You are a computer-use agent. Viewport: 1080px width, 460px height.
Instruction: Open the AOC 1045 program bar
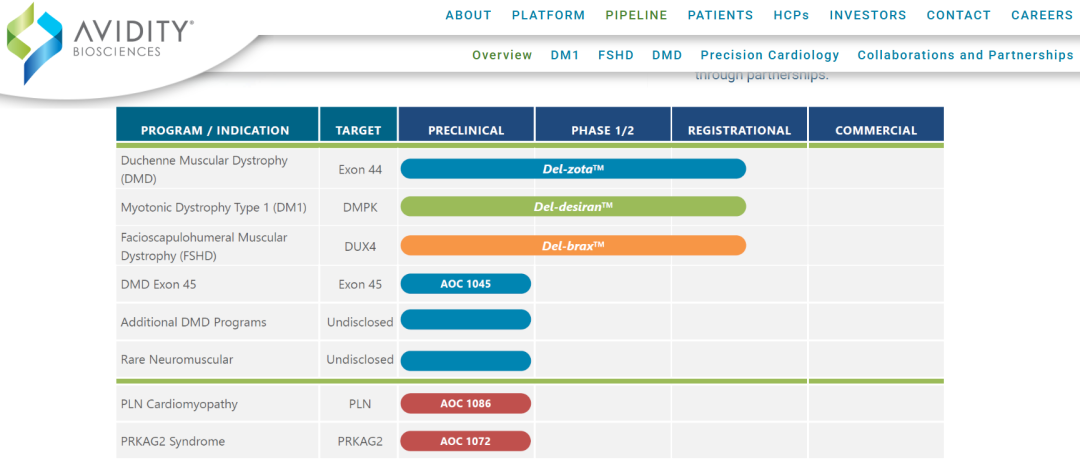tap(466, 284)
